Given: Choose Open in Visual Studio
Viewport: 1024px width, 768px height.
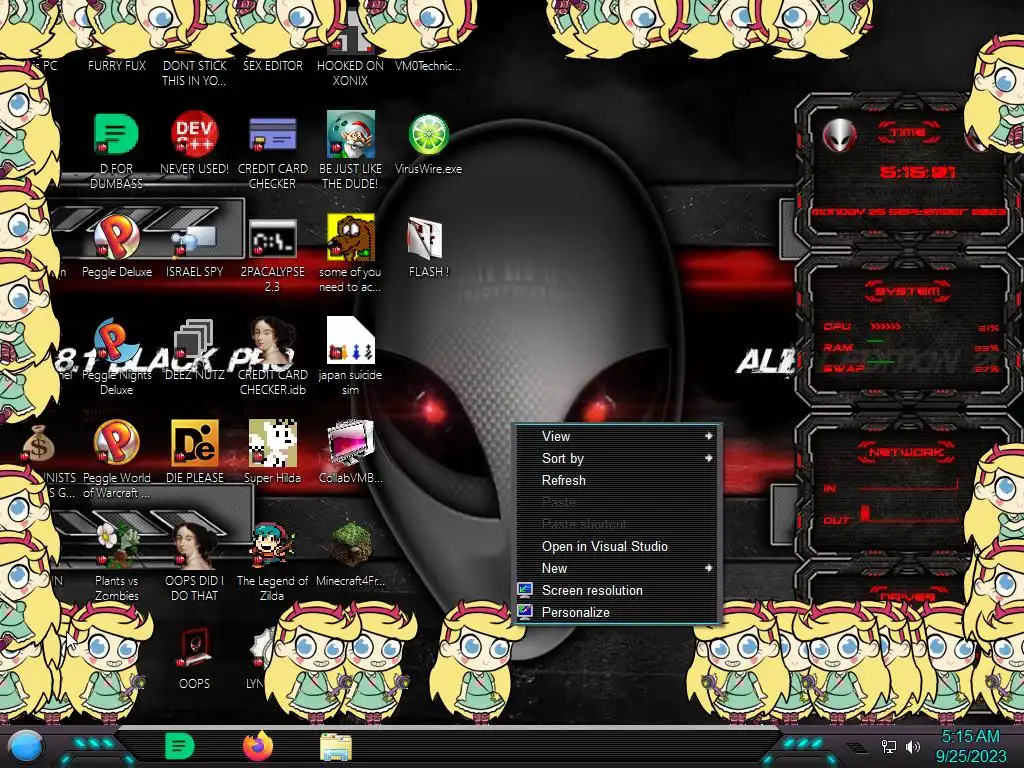Looking at the screenshot, I should (617, 547).
